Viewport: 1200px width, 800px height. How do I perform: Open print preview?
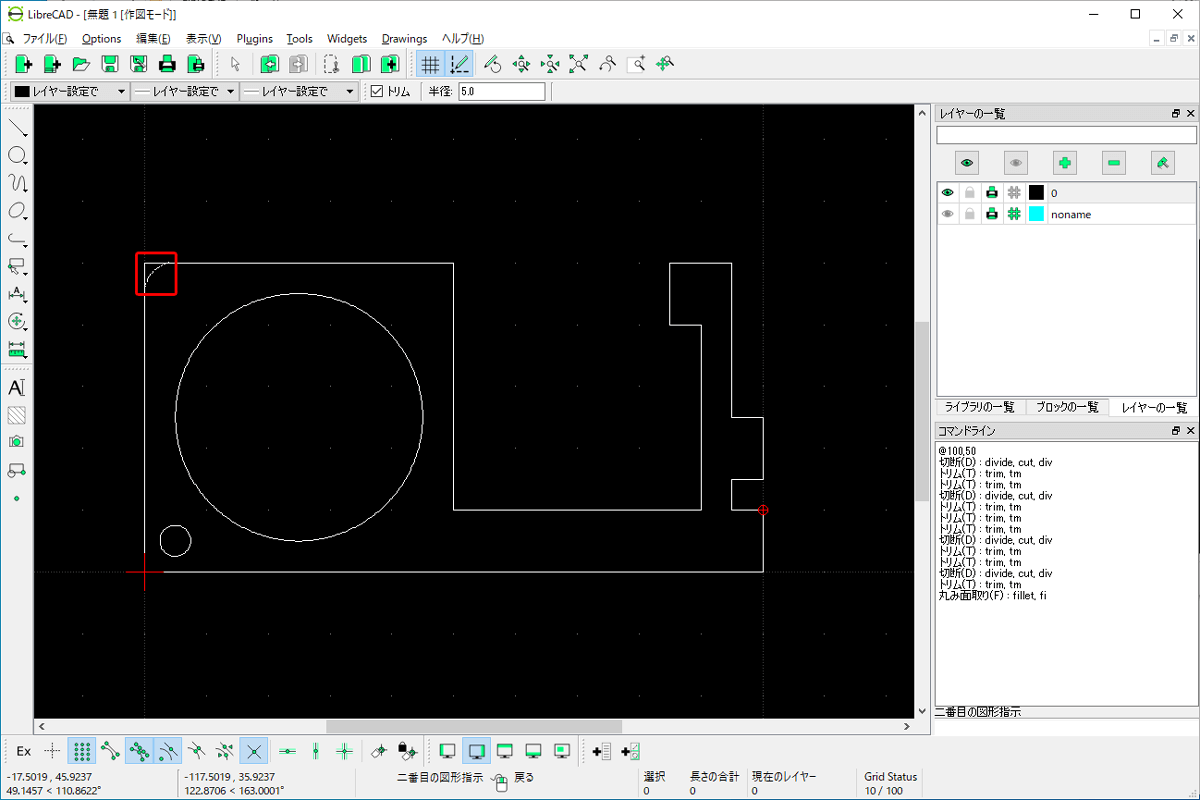coord(197,64)
